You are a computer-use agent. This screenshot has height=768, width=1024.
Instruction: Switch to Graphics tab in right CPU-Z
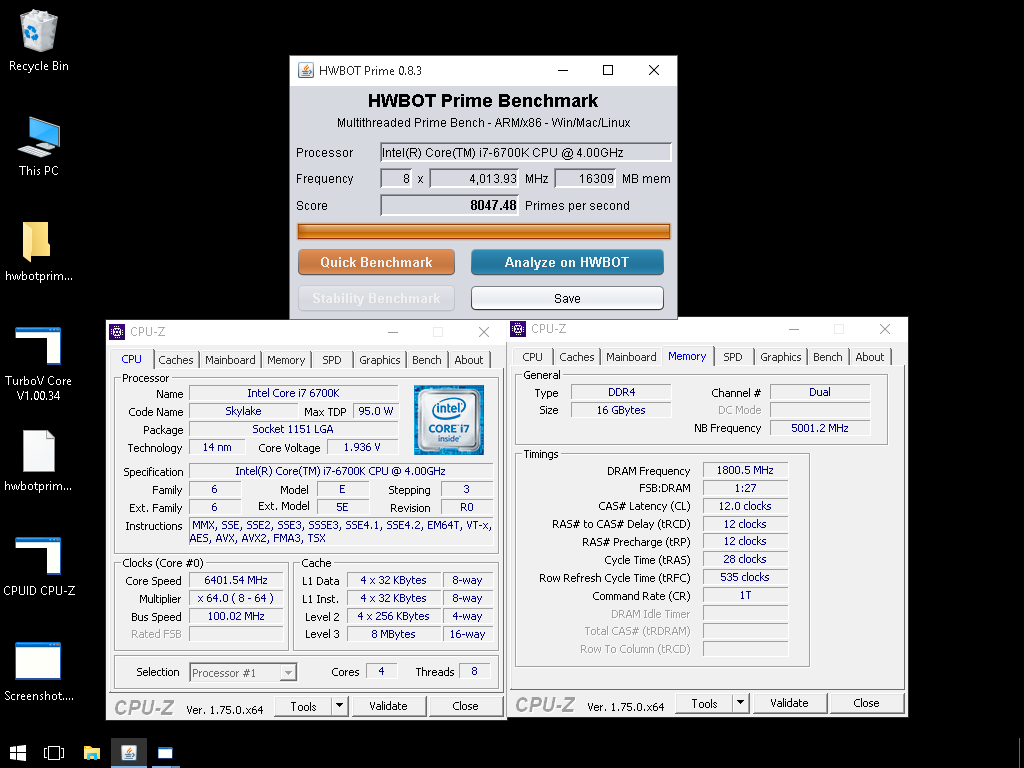pos(780,357)
